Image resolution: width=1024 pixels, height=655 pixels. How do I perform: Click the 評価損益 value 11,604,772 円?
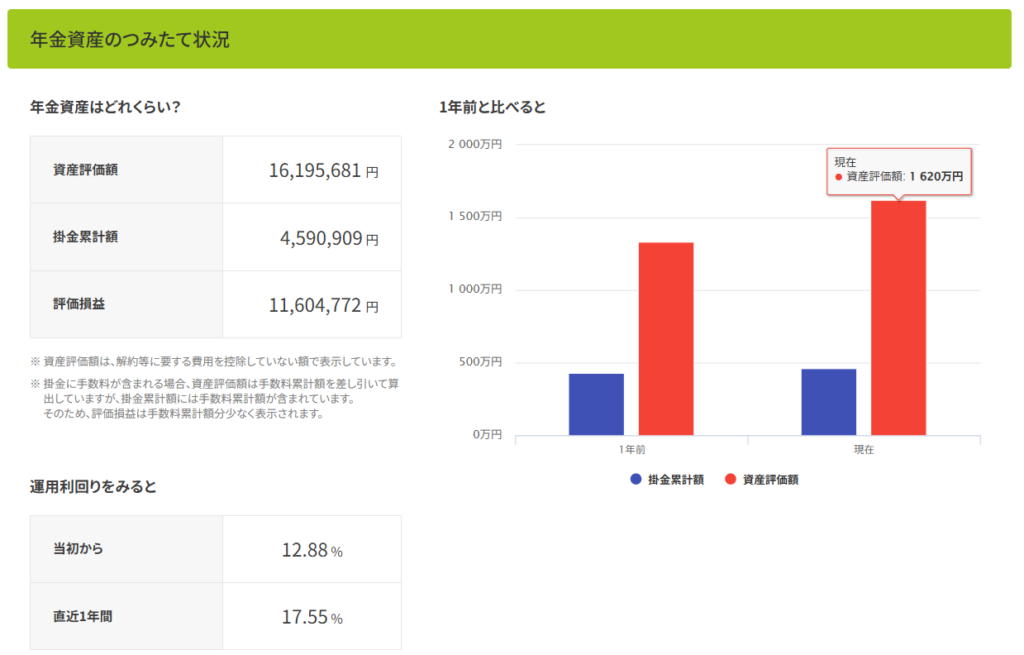[322, 305]
